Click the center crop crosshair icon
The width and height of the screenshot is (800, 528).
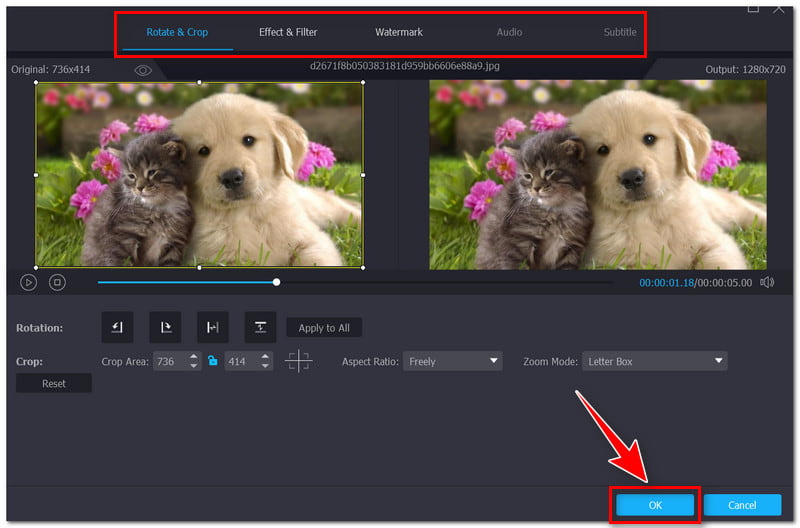pos(298,361)
